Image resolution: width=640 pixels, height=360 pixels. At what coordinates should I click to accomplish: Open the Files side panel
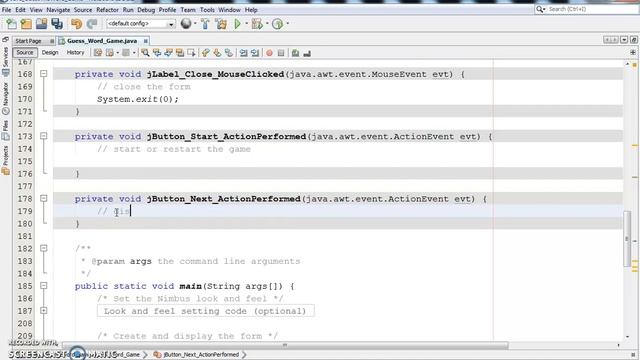click(x=5, y=130)
